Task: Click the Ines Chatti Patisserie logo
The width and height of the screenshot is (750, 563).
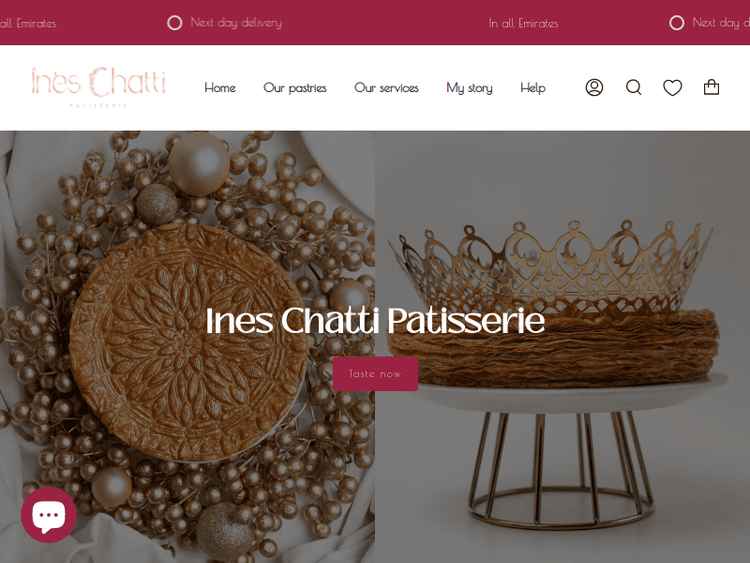Action: pyautogui.click(x=99, y=87)
